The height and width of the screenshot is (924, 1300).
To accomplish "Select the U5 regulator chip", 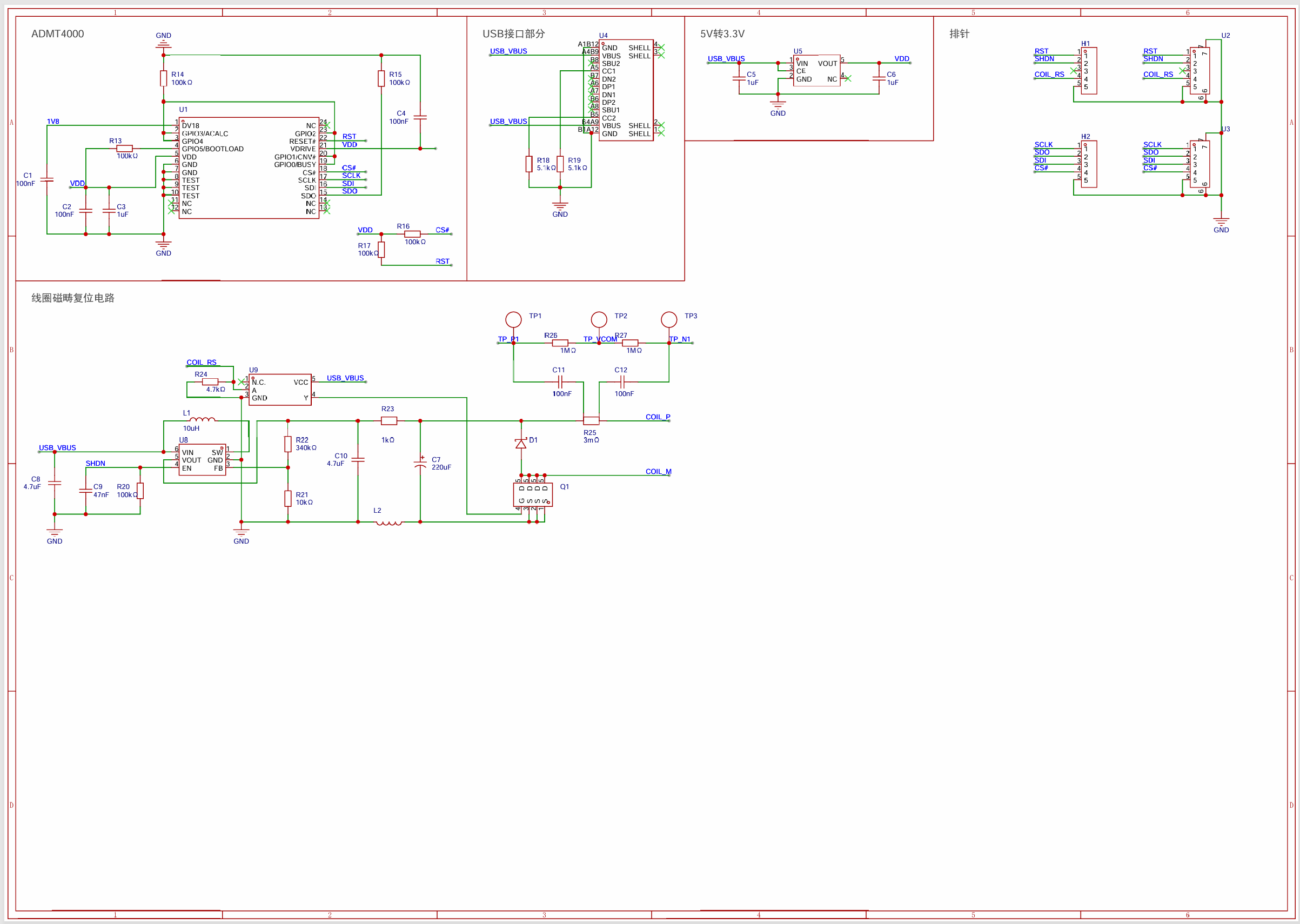I will tap(816, 71).
